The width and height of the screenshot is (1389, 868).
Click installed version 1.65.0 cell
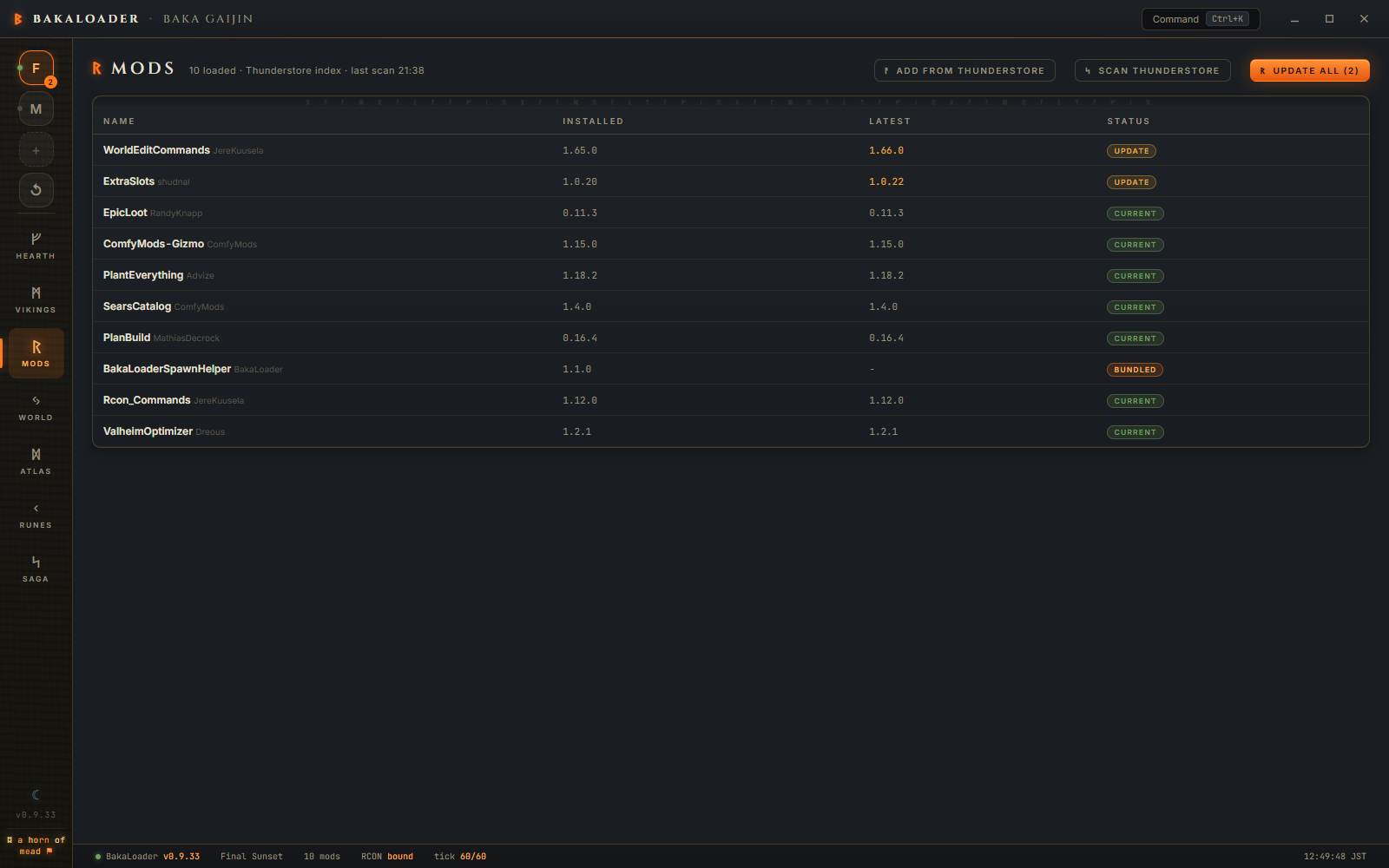580,151
